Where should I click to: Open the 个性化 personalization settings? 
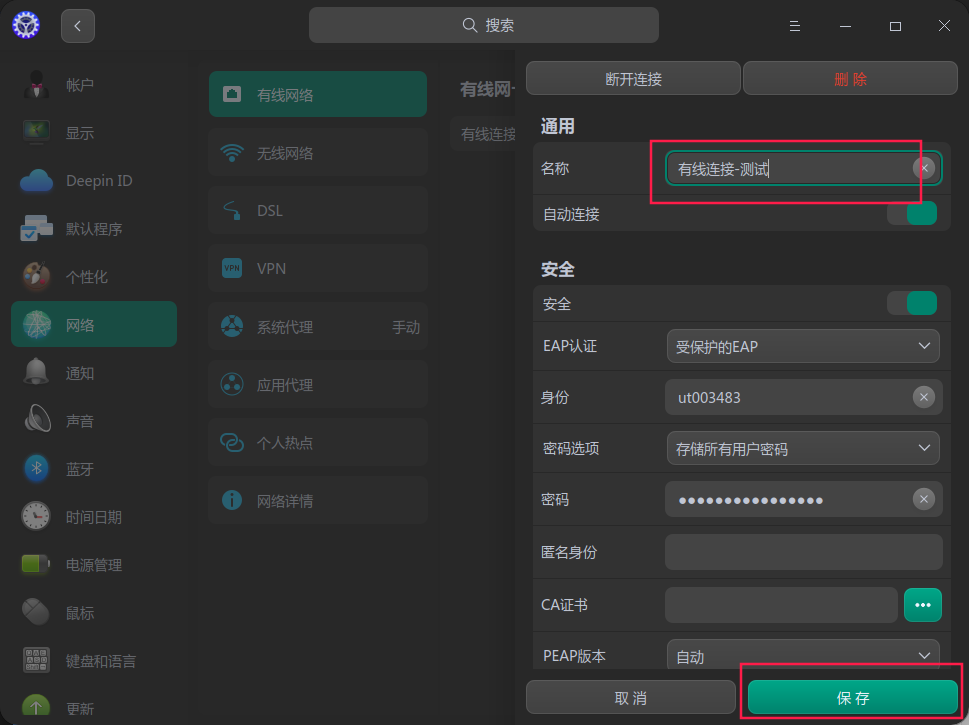coord(94,276)
